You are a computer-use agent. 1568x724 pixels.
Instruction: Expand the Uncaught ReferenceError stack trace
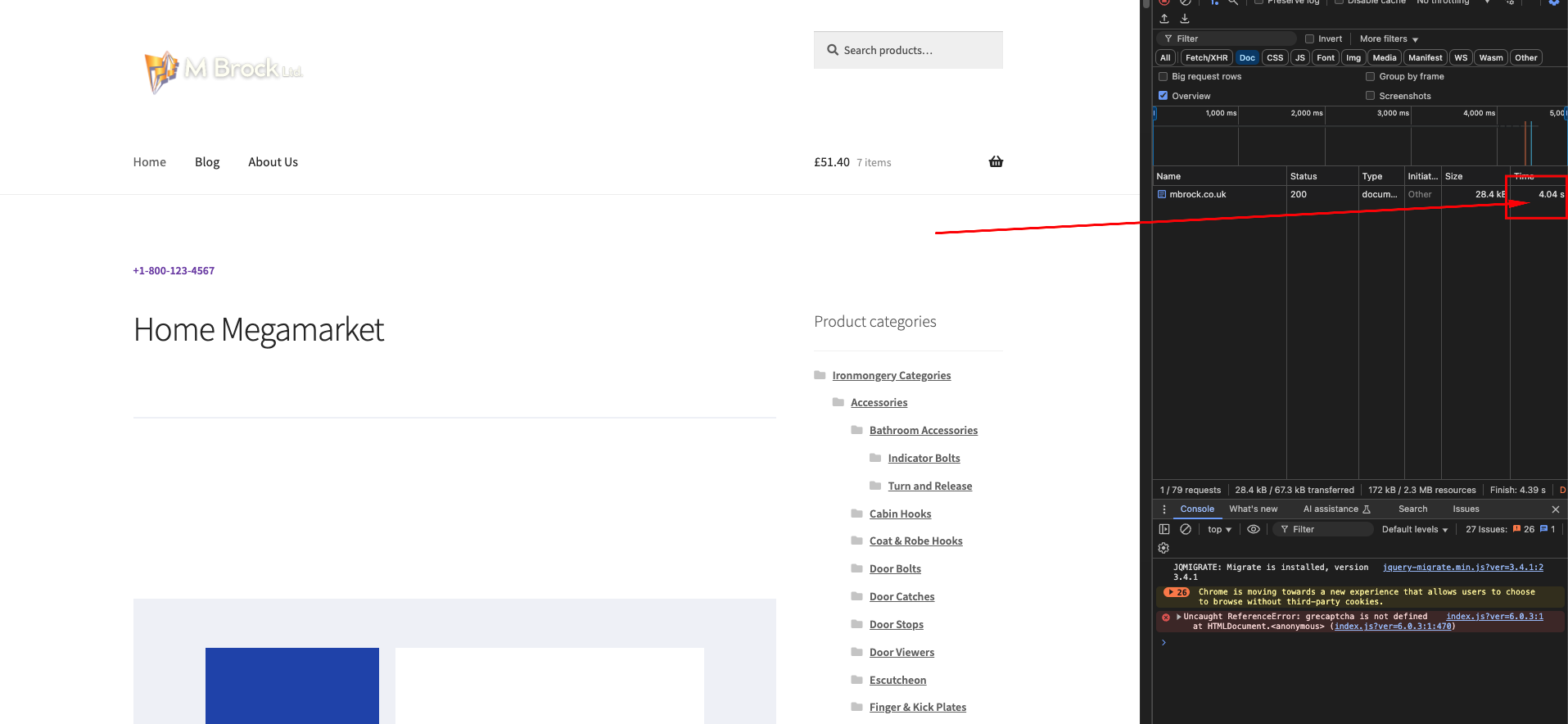tap(1179, 617)
